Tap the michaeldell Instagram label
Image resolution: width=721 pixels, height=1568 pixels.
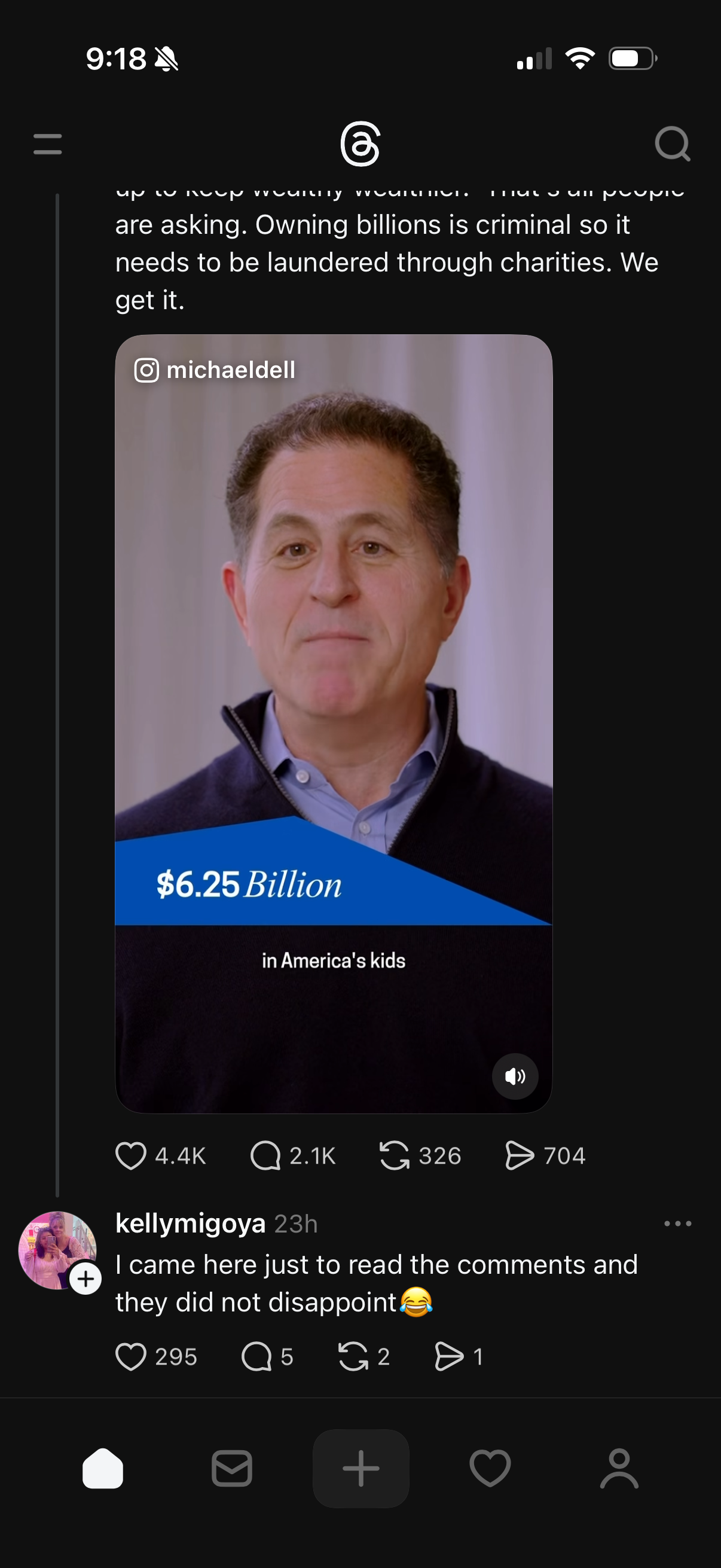215,370
